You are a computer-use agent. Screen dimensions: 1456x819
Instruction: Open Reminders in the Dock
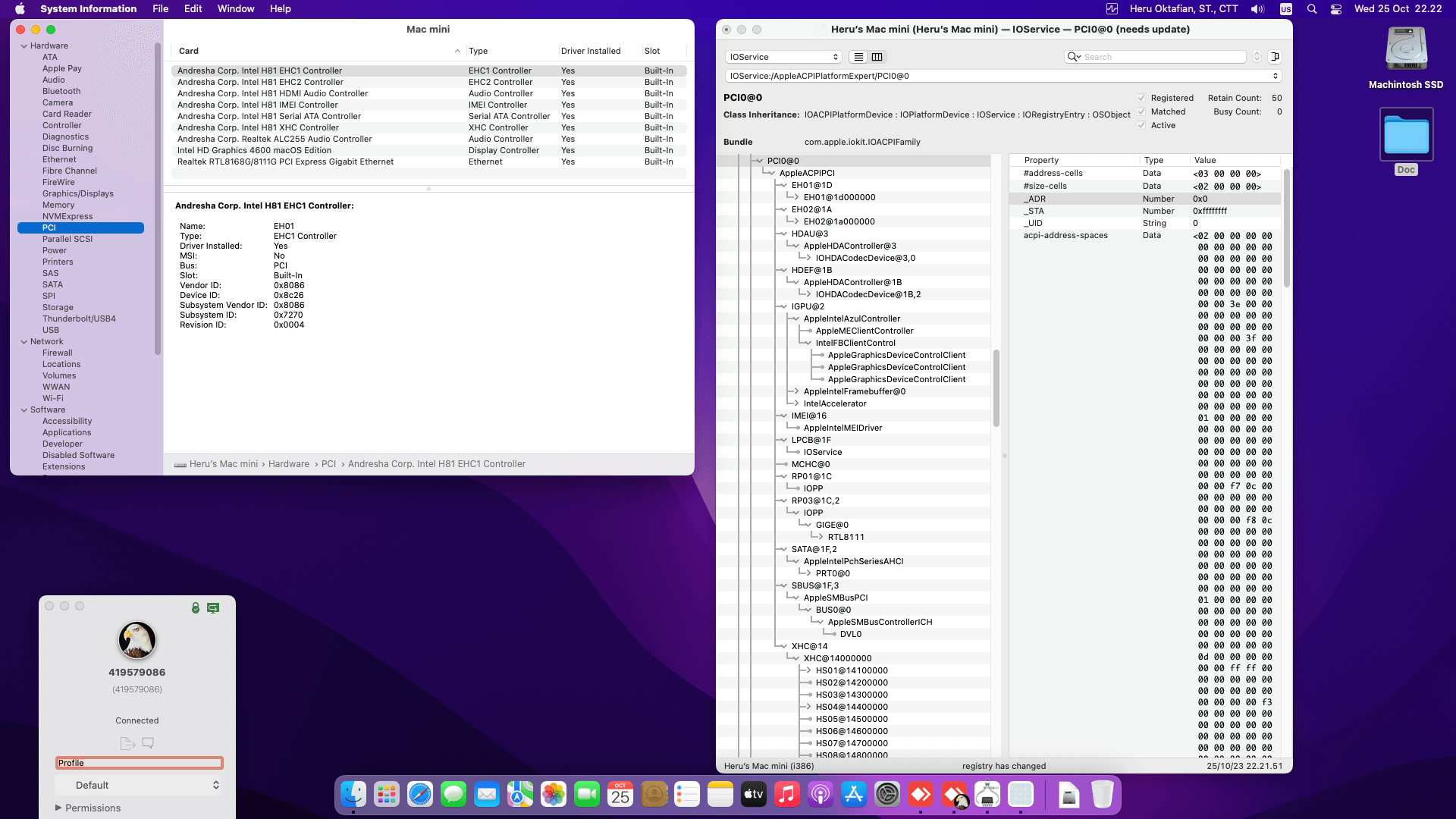coord(687,794)
